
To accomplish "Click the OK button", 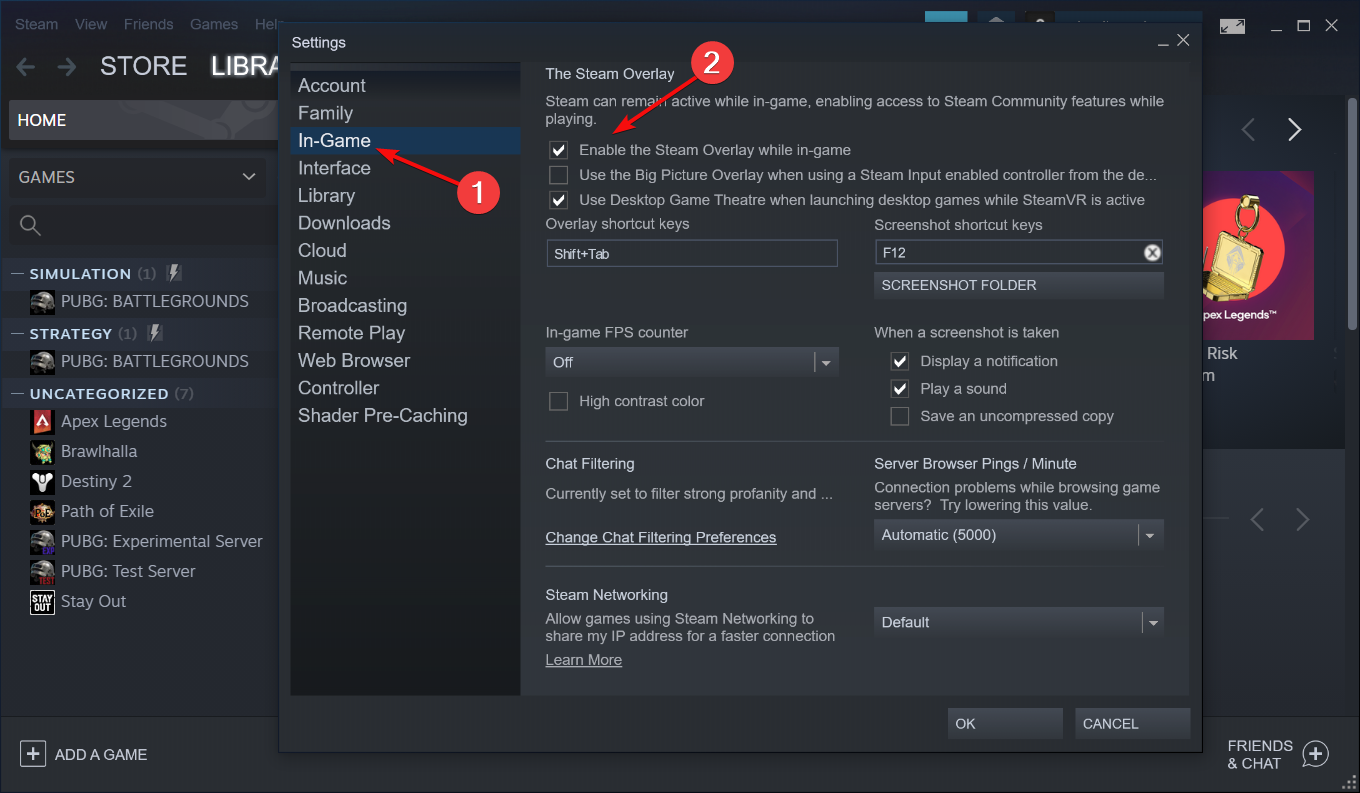I will pos(1005,723).
